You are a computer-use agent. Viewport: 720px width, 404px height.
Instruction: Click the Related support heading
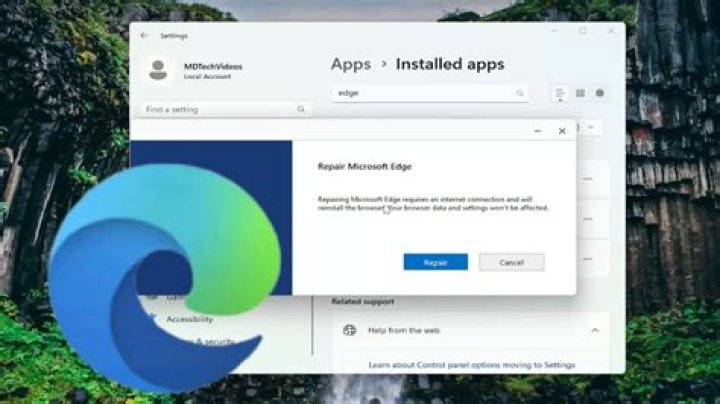pos(363,302)
